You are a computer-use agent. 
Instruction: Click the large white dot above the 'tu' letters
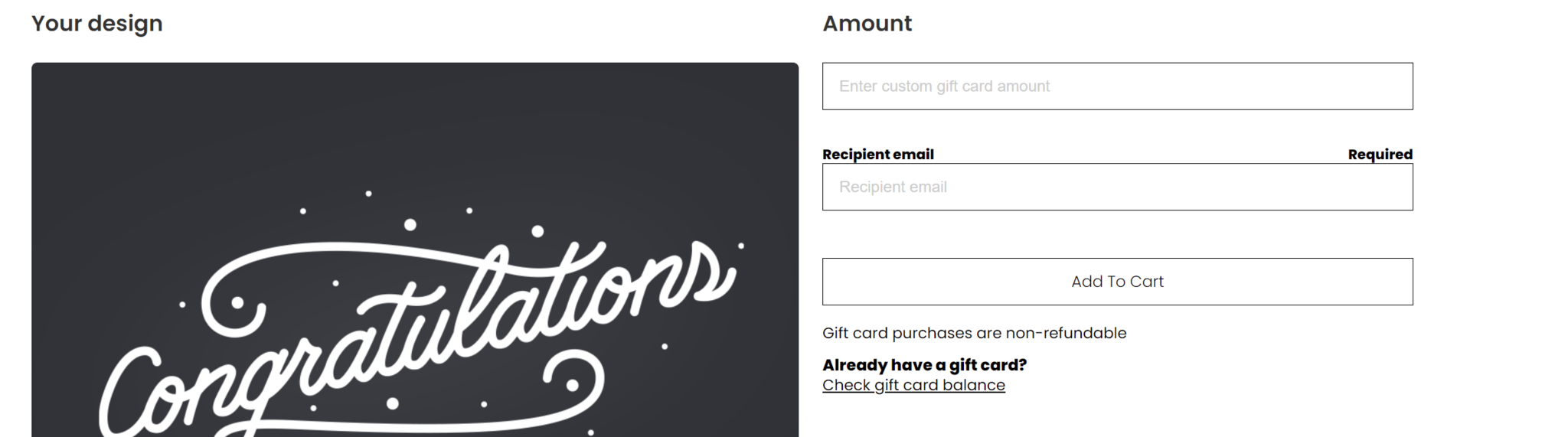click(410, 224)
